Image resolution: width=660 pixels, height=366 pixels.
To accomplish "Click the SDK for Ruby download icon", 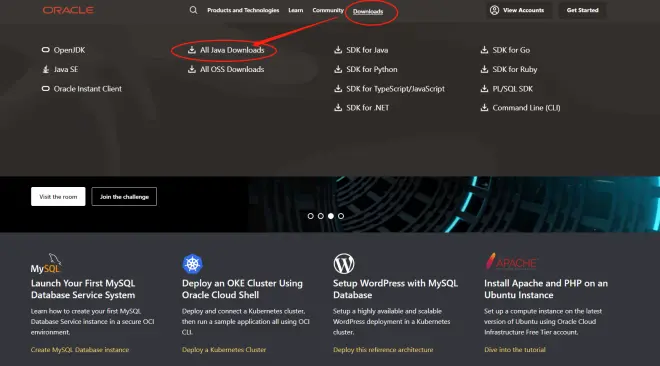I will [x=484, y=69].
